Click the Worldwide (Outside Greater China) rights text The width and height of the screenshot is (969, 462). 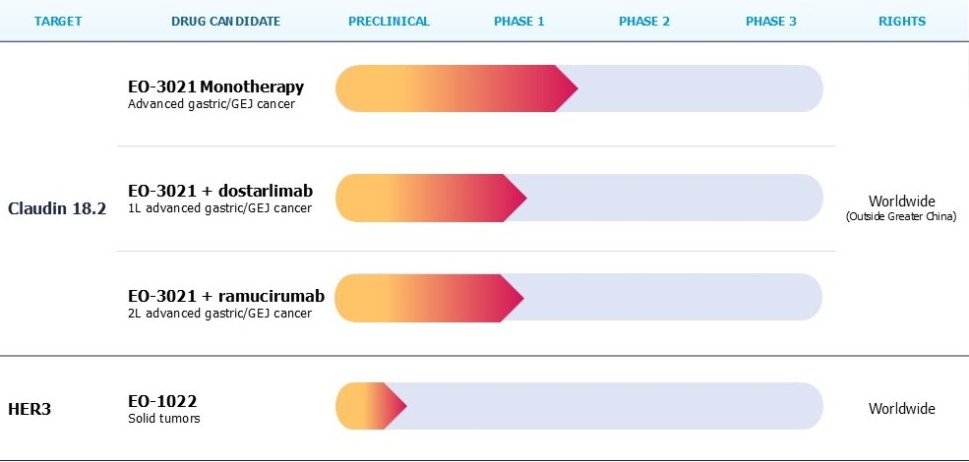click(x=901, y=208)
